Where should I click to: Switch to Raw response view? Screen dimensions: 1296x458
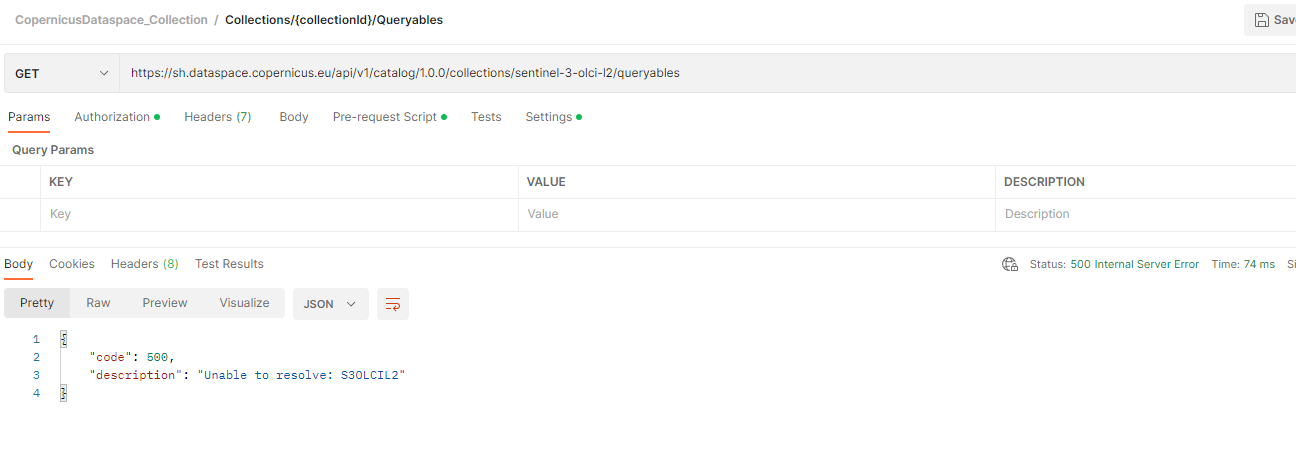[x=98, y=303]
